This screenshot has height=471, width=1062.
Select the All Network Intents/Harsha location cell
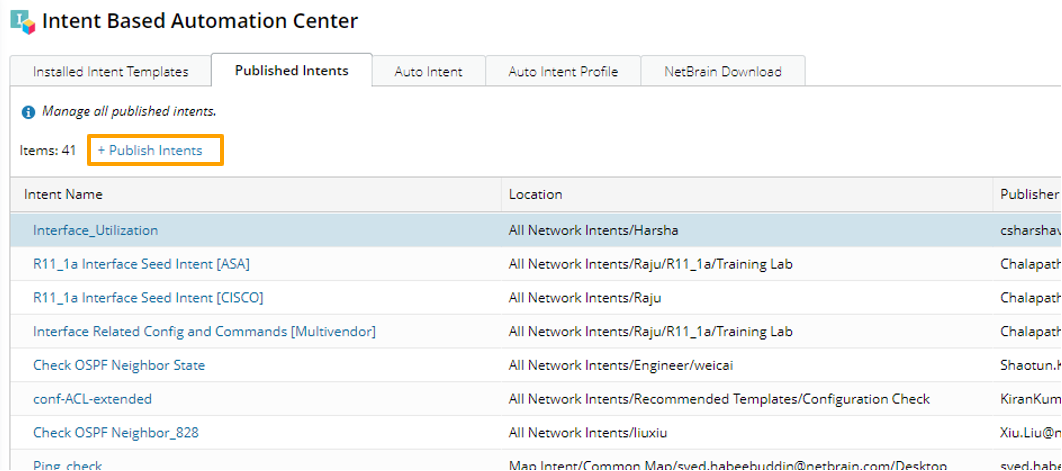coord(593,230)
